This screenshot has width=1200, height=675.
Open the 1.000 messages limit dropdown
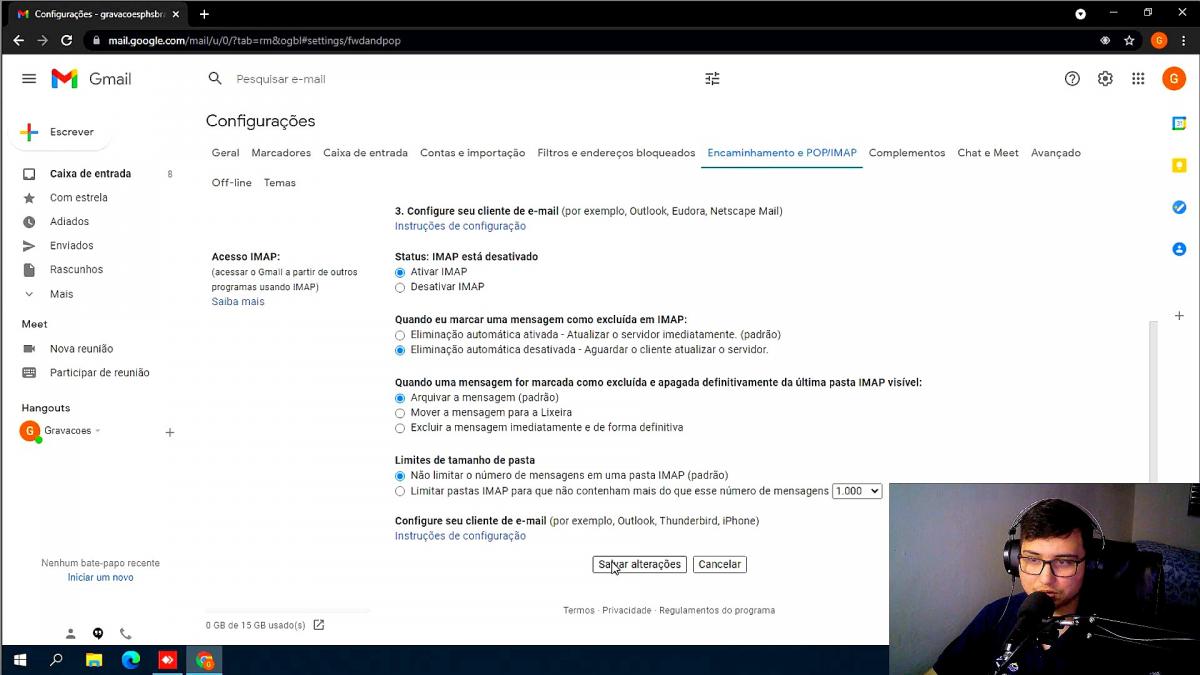[x=857, y=491]
